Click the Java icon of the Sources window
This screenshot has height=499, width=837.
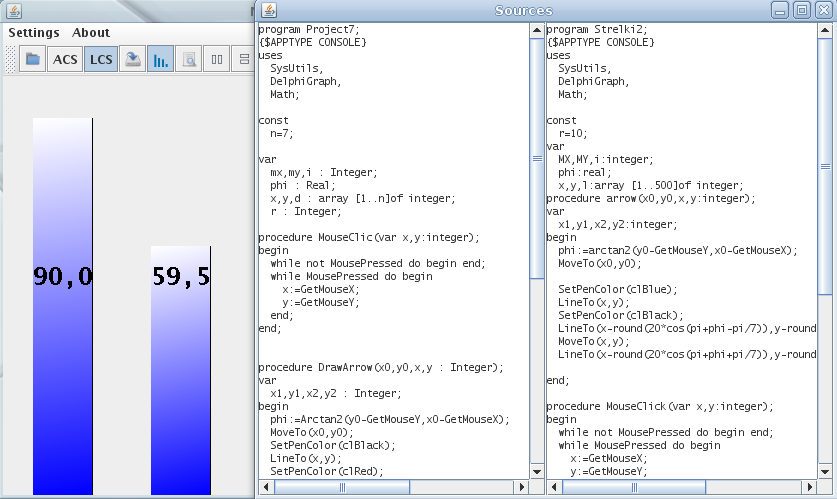(x=270, y=10)
